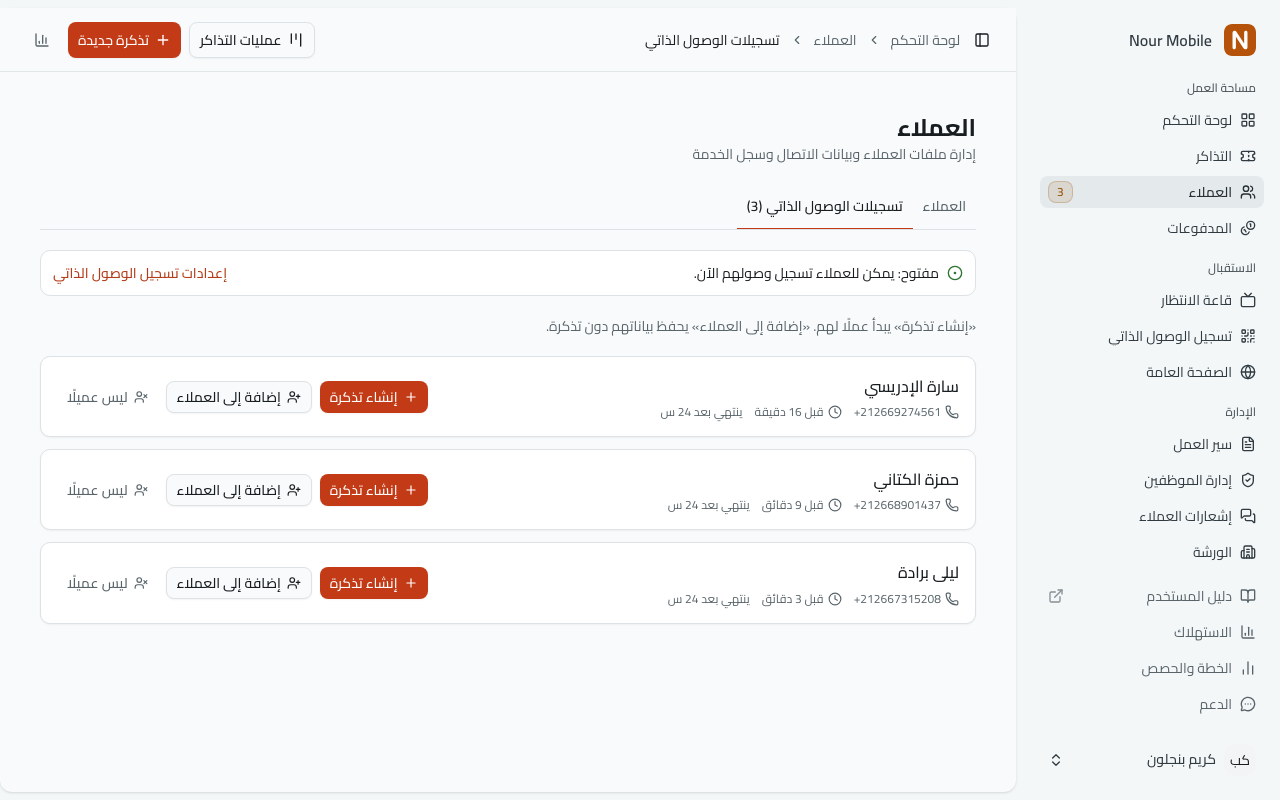Screen dimensions: 1280x800
Task: Open إدارة الموظفين shield item
Action: click(x=1152, y=480)
